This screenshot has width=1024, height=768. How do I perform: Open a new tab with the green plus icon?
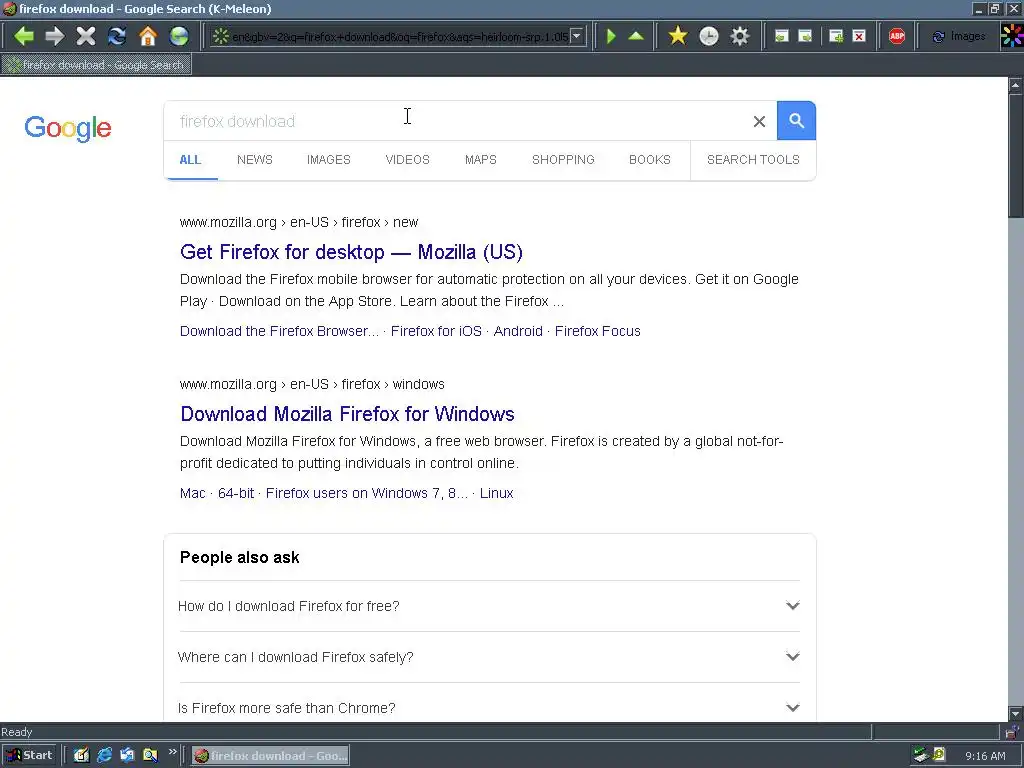[x=836, y=36]
